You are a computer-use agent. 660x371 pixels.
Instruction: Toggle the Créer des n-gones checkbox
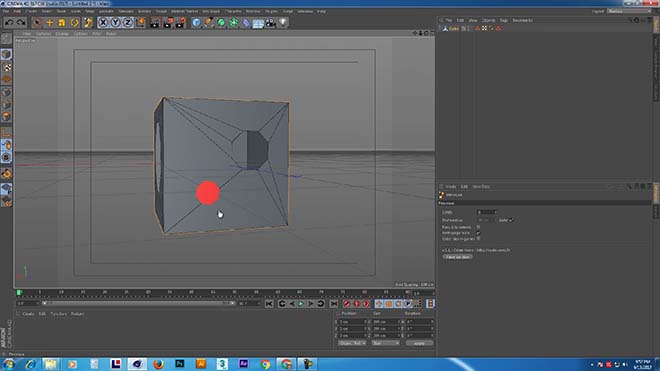click(x=478, y=239)
